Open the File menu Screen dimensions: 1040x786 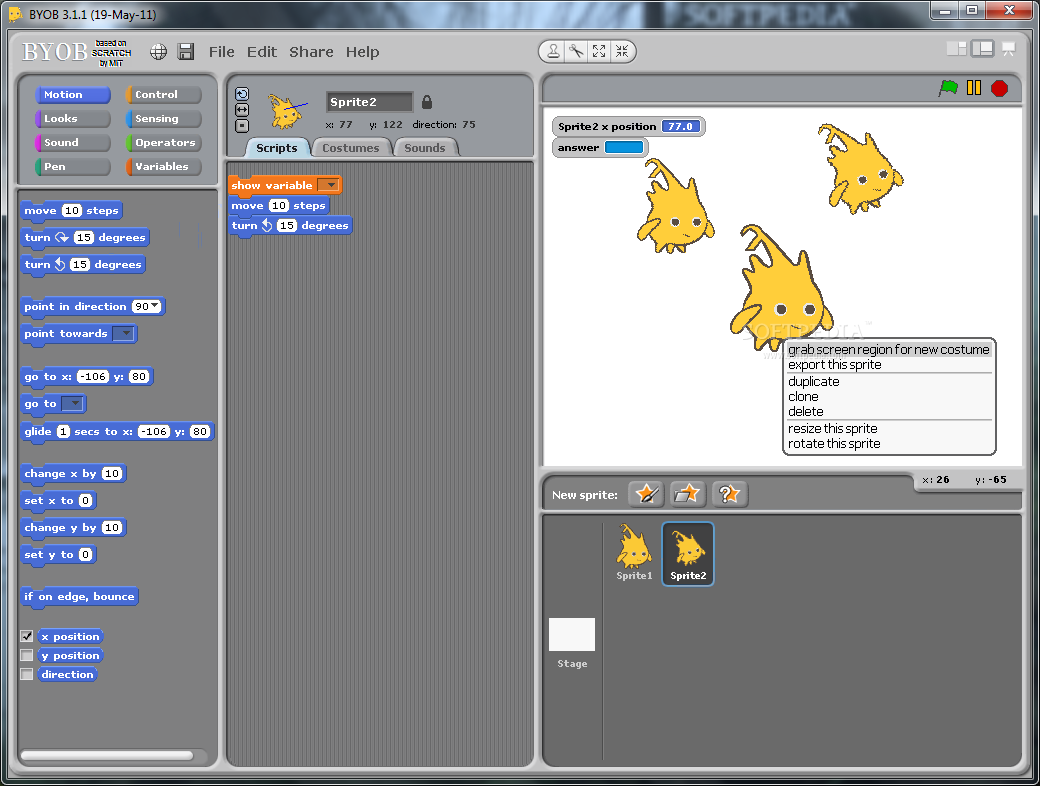222,52
